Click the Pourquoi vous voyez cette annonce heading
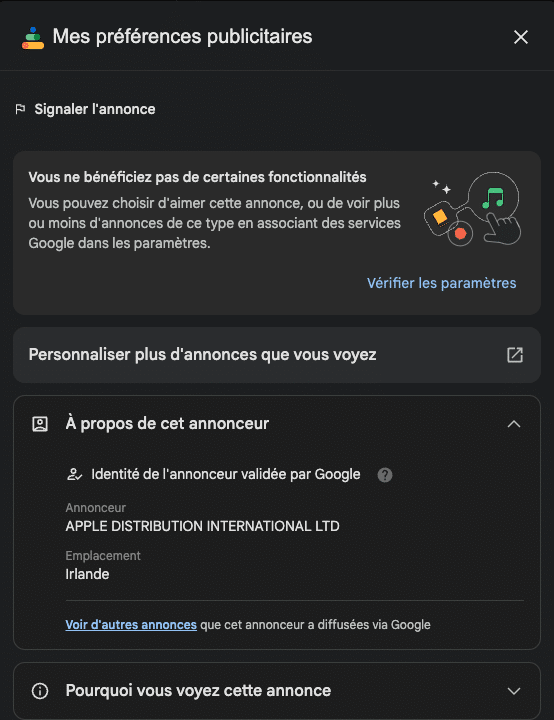The image size is (554, 720). point(198,691)
